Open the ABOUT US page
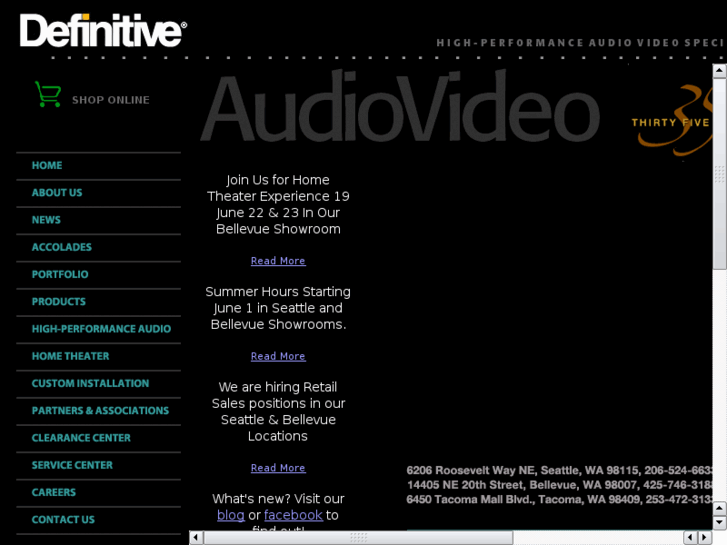The width and height of the screenshot is (727, 545). tap(57, 193)
